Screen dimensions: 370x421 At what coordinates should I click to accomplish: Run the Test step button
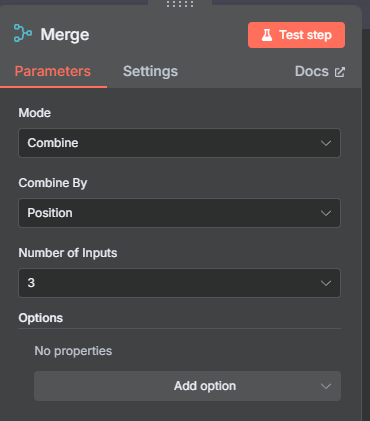point(296,35)
